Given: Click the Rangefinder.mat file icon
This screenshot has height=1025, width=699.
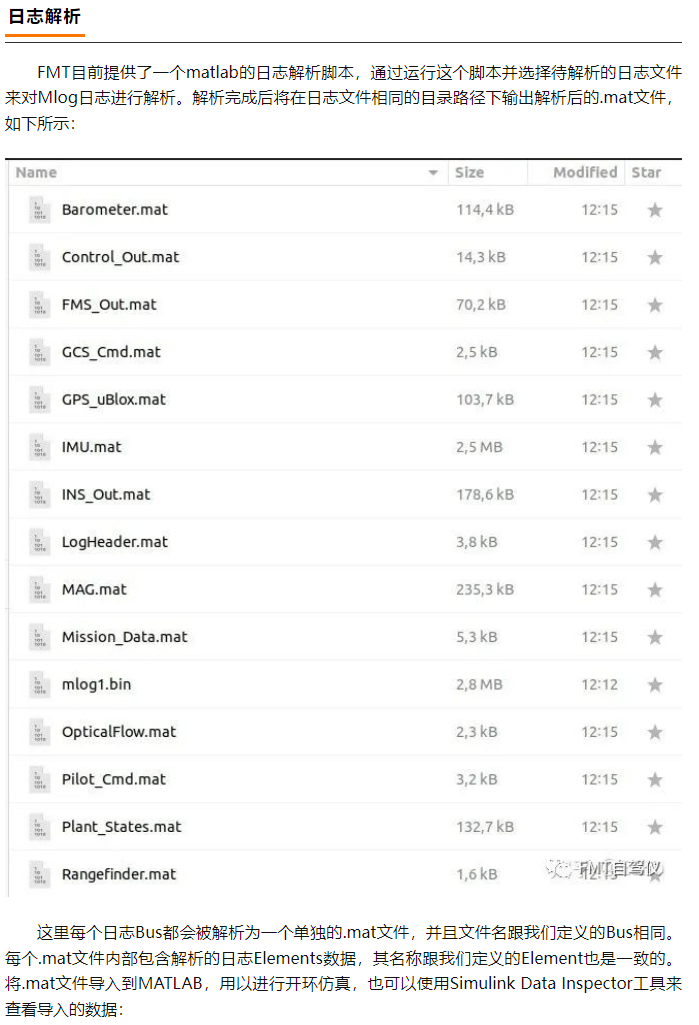Looking at the screenshot, I should click(x=39, y=875).
